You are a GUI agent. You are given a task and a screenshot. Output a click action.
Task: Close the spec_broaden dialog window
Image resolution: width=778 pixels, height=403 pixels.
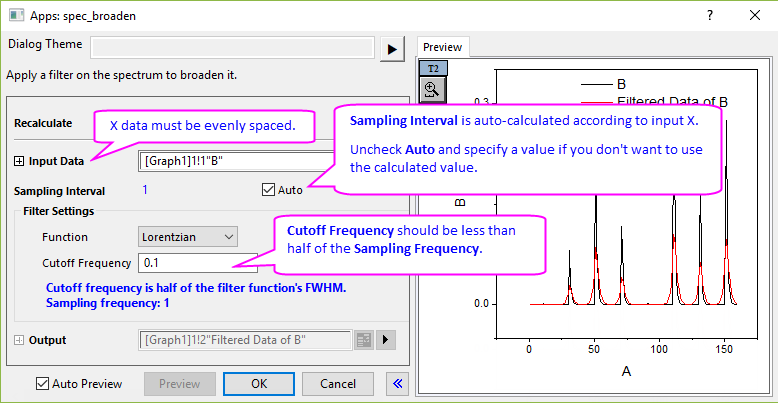coord(754,15)
